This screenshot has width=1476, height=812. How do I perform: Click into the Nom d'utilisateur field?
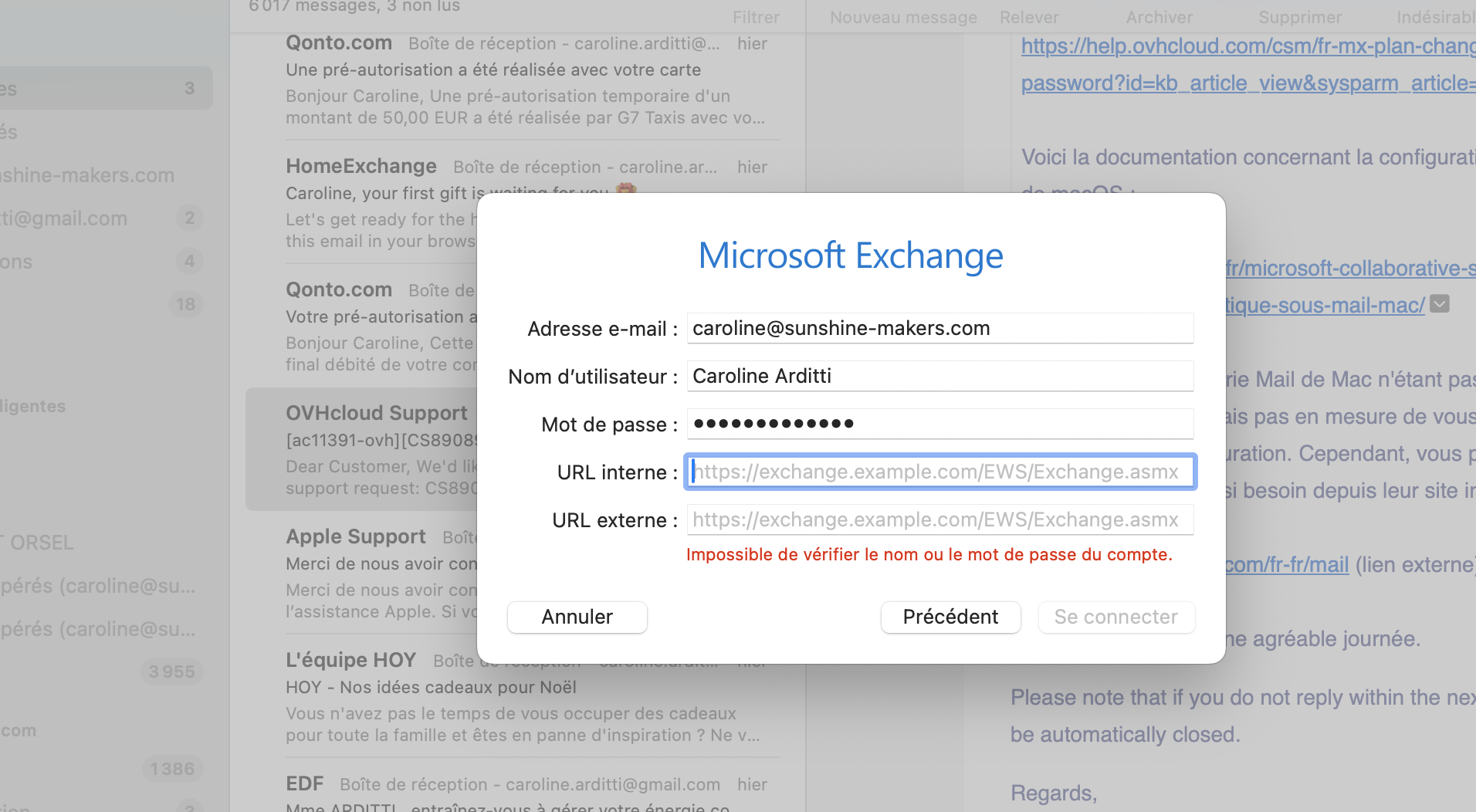939,376
